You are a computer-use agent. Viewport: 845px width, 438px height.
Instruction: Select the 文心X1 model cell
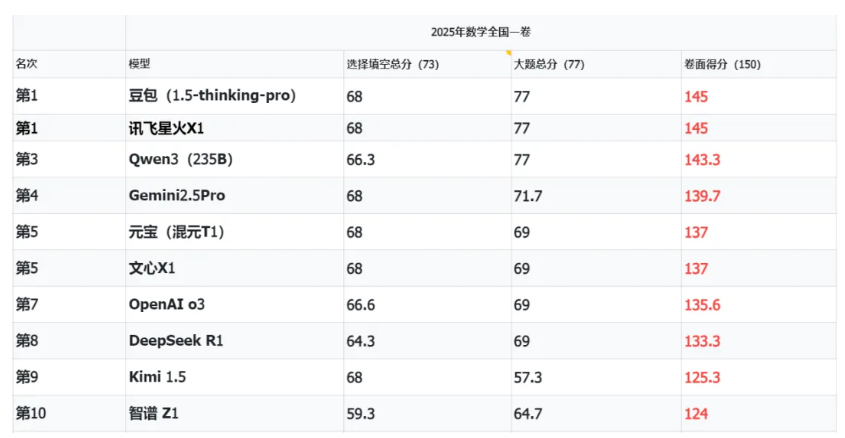(234, 268)
